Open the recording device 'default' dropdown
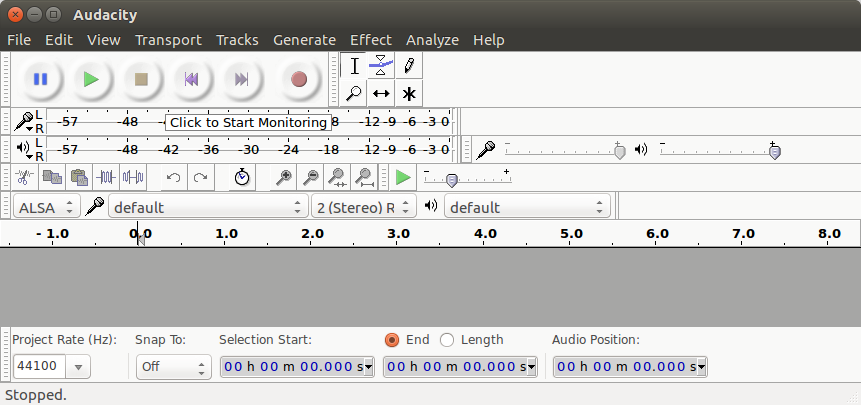Screen dimensions: 861x405 [x=209, y=207]
